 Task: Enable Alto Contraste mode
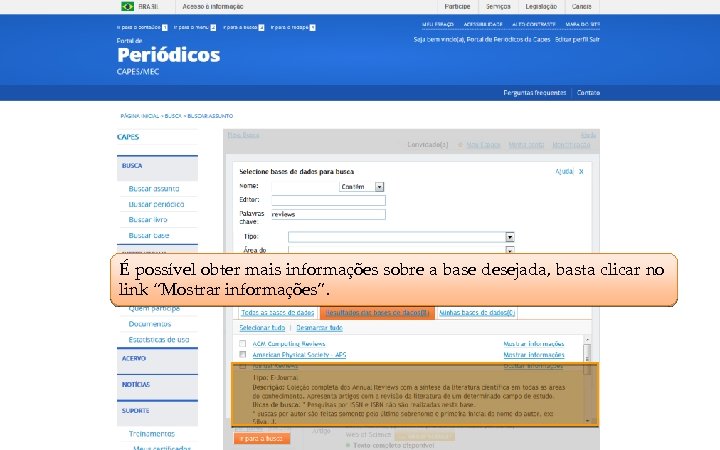point(534,24)
